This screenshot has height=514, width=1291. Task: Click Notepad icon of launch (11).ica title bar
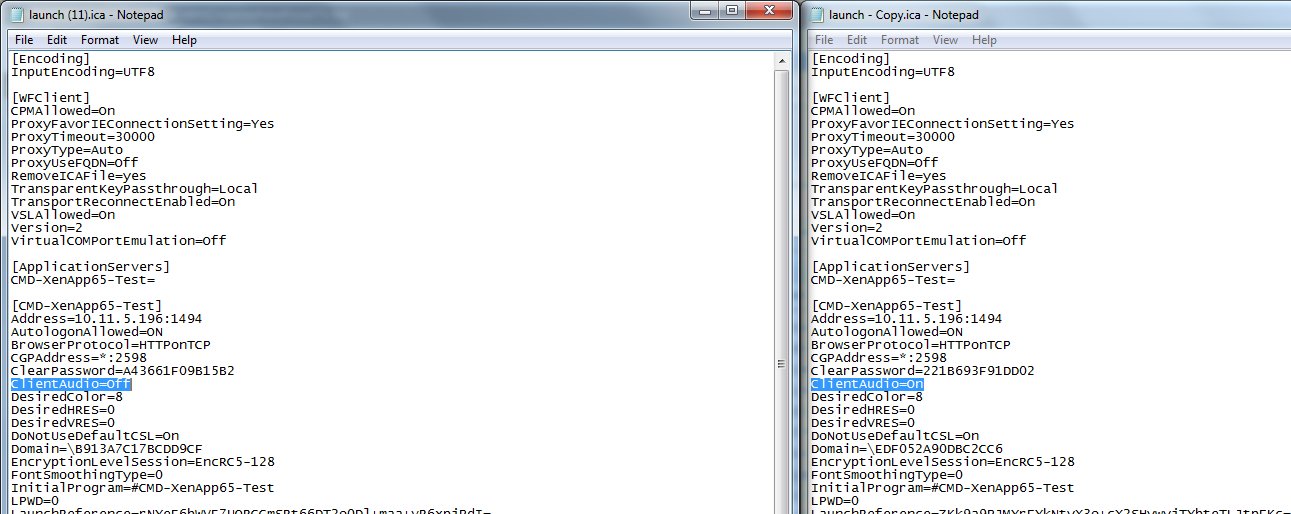click(x=17, y=14)
